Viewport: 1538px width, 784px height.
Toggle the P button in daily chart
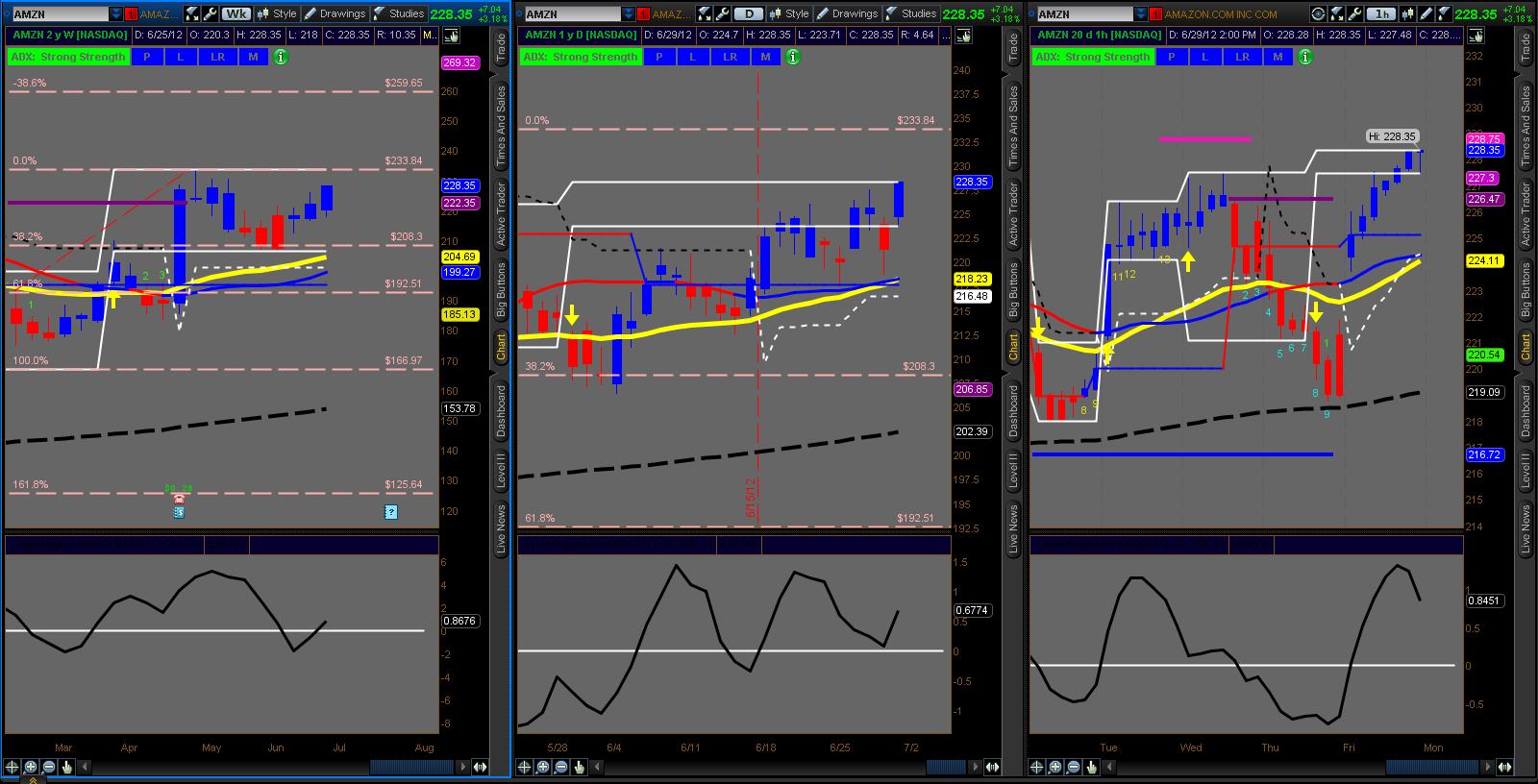click(659, 57)
